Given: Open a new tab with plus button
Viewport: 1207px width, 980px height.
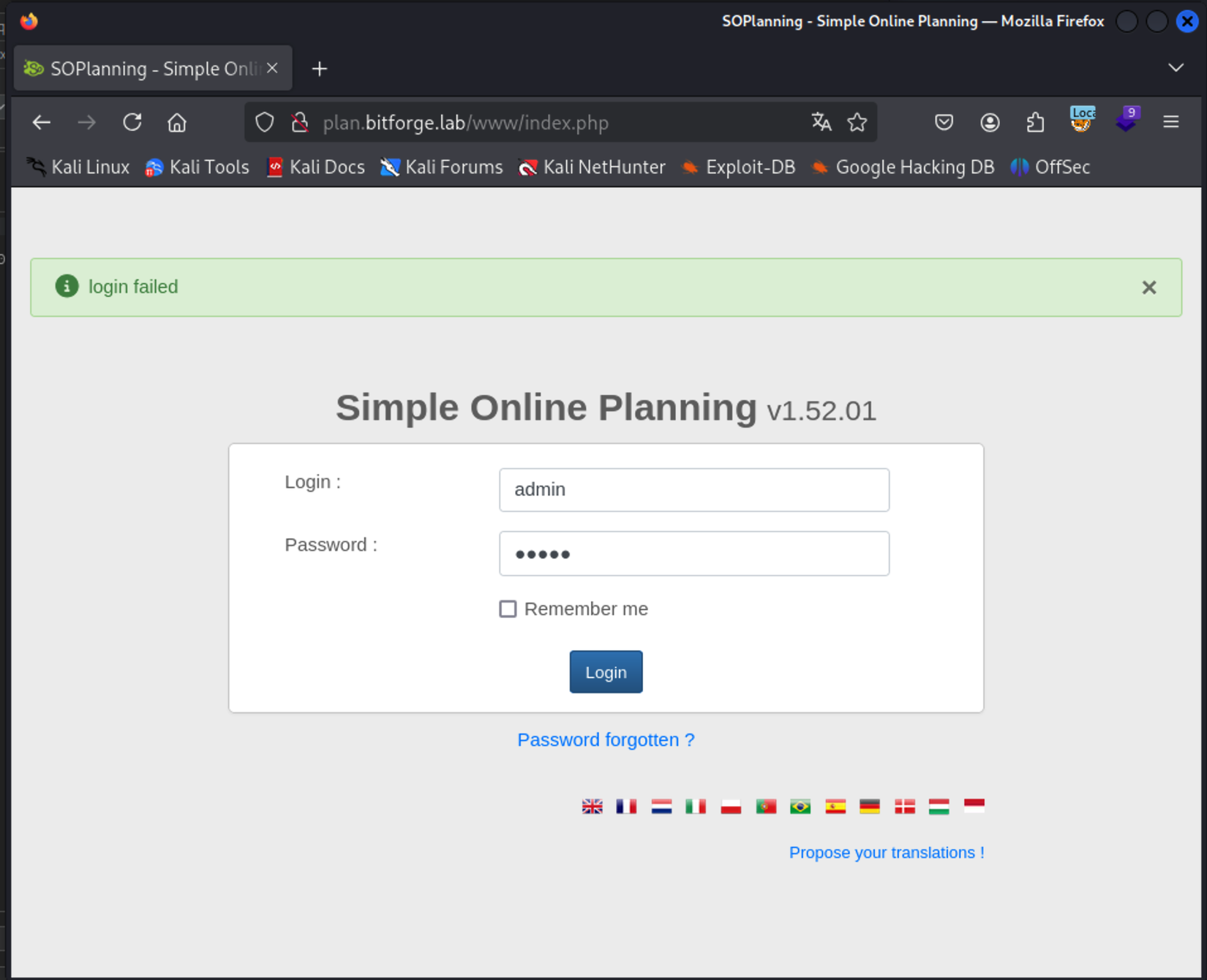Looking at the screenshot, I should pos(320,69).
